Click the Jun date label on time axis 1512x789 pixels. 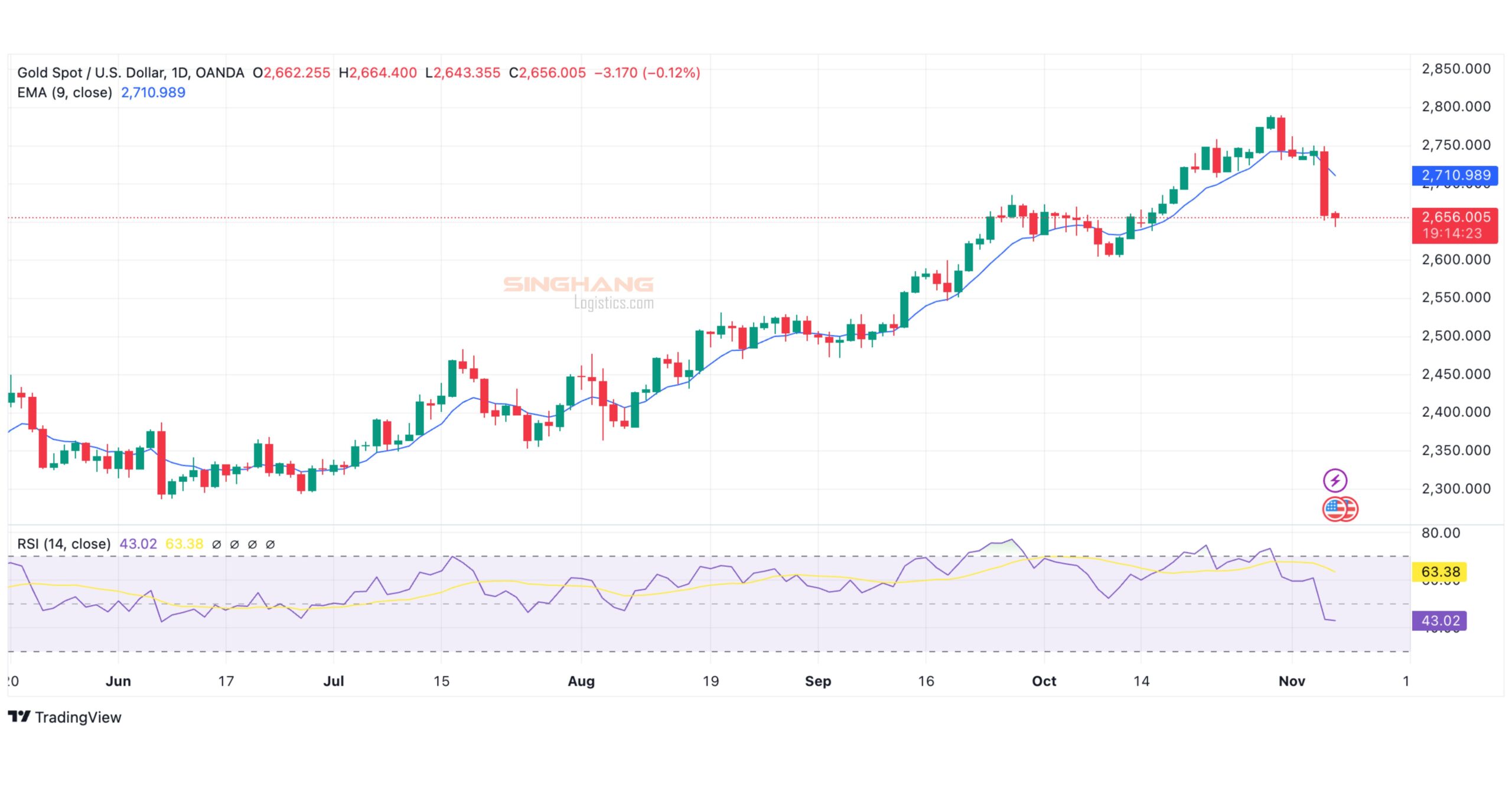118,682
